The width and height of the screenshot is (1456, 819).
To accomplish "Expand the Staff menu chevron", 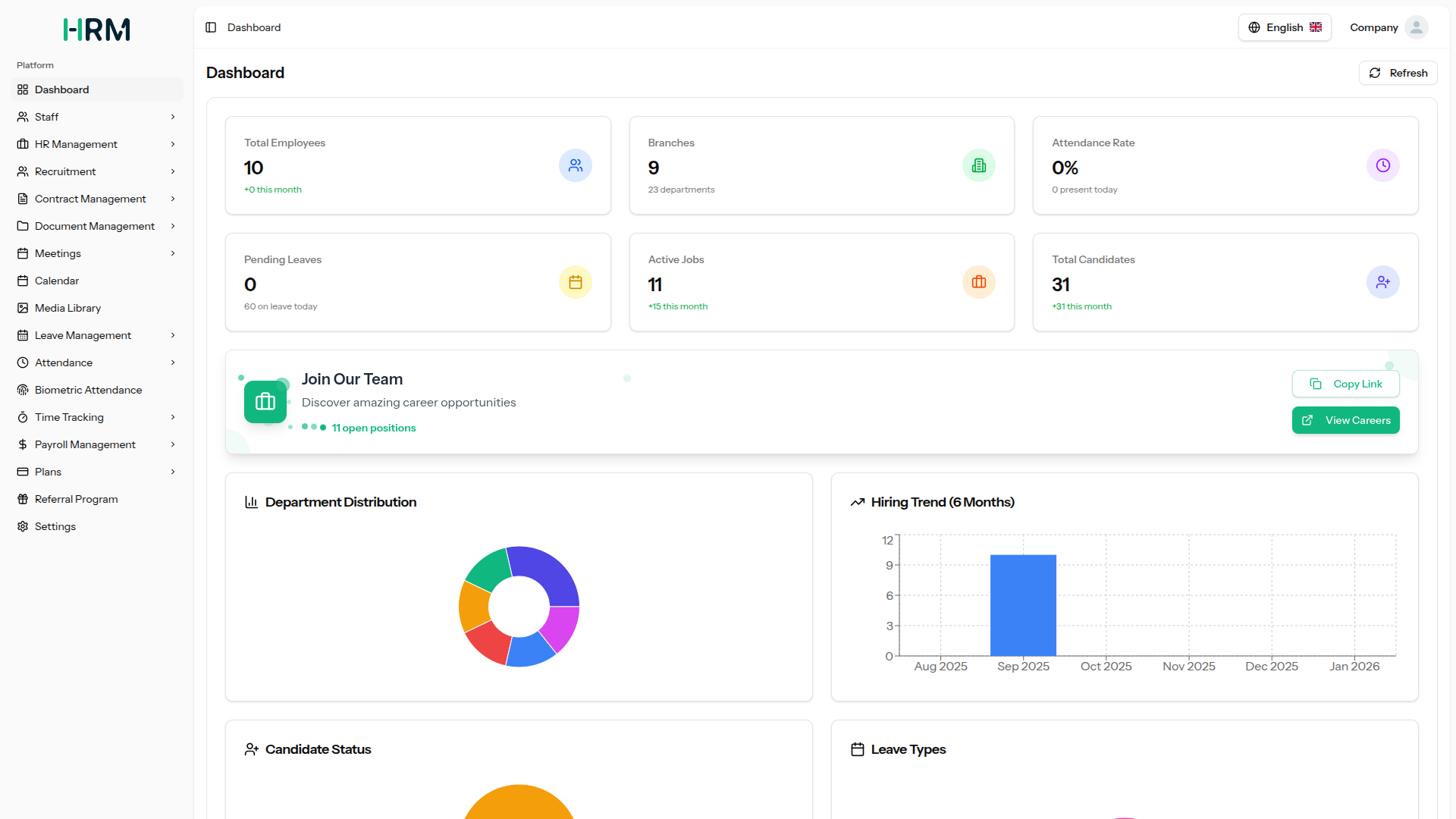I will [173, 117].
